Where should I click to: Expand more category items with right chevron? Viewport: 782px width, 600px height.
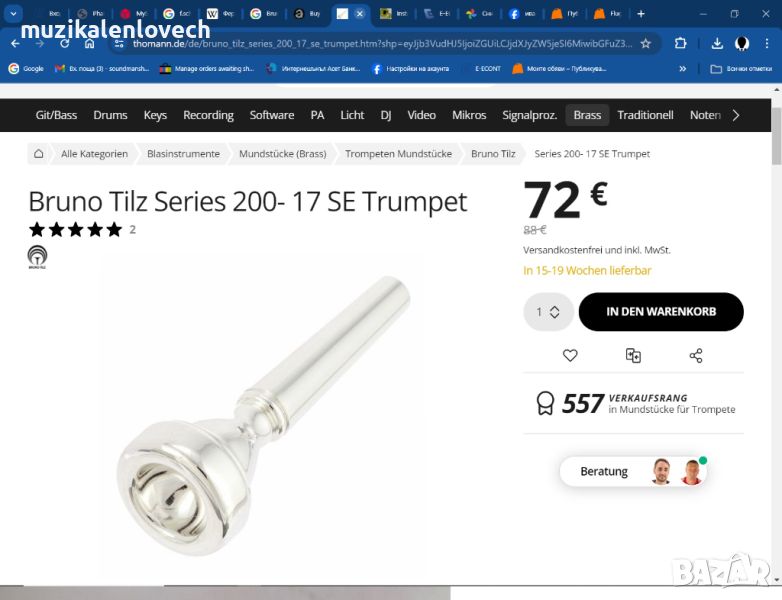pos(736,115)
